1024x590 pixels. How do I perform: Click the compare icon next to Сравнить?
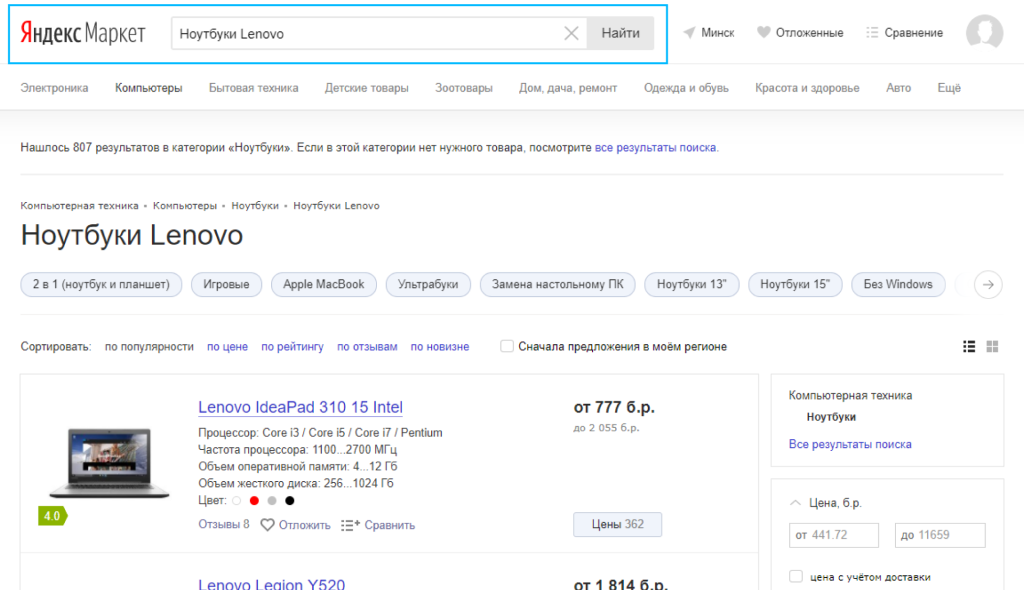point(350,525)
